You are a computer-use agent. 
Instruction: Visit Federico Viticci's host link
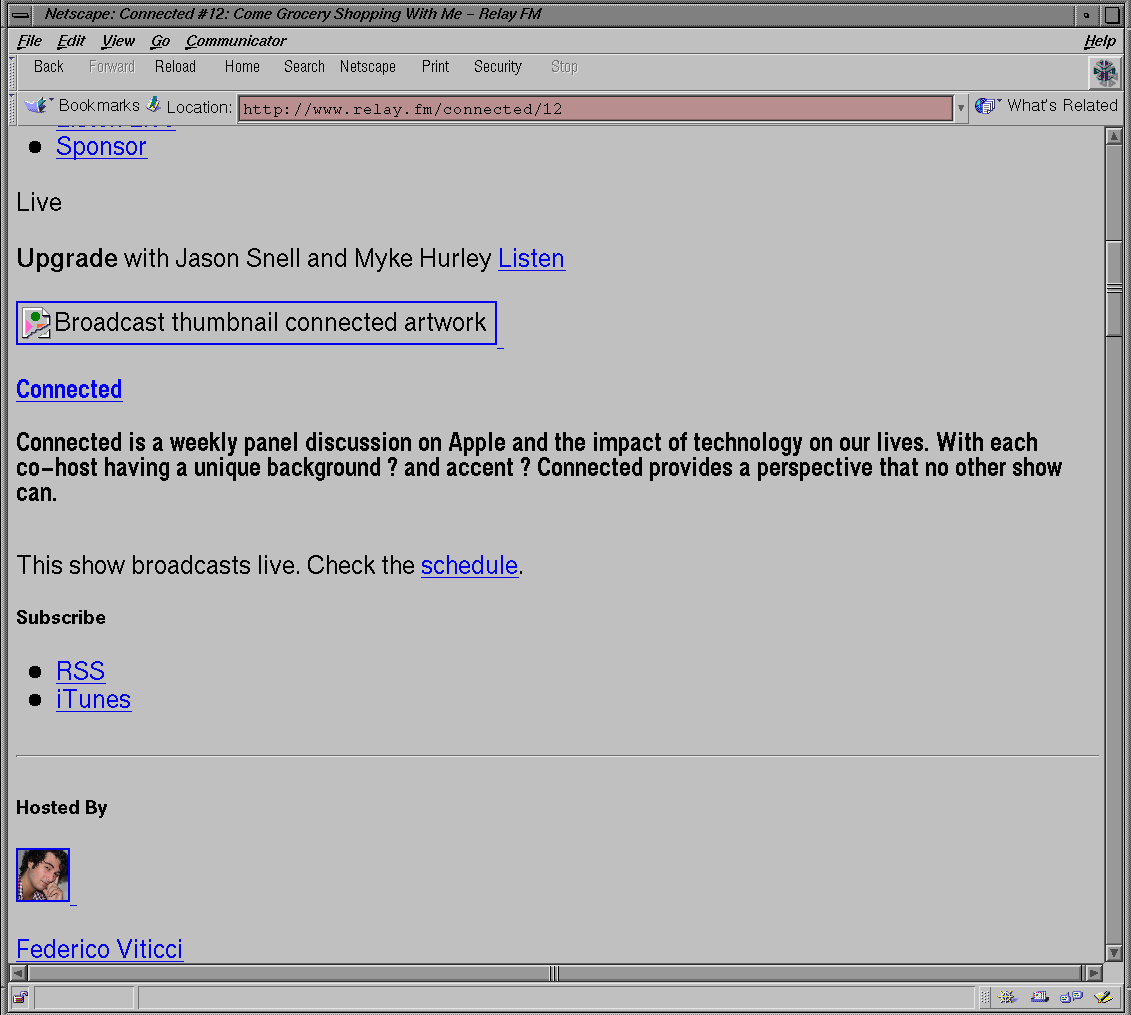tap(100, 949)
